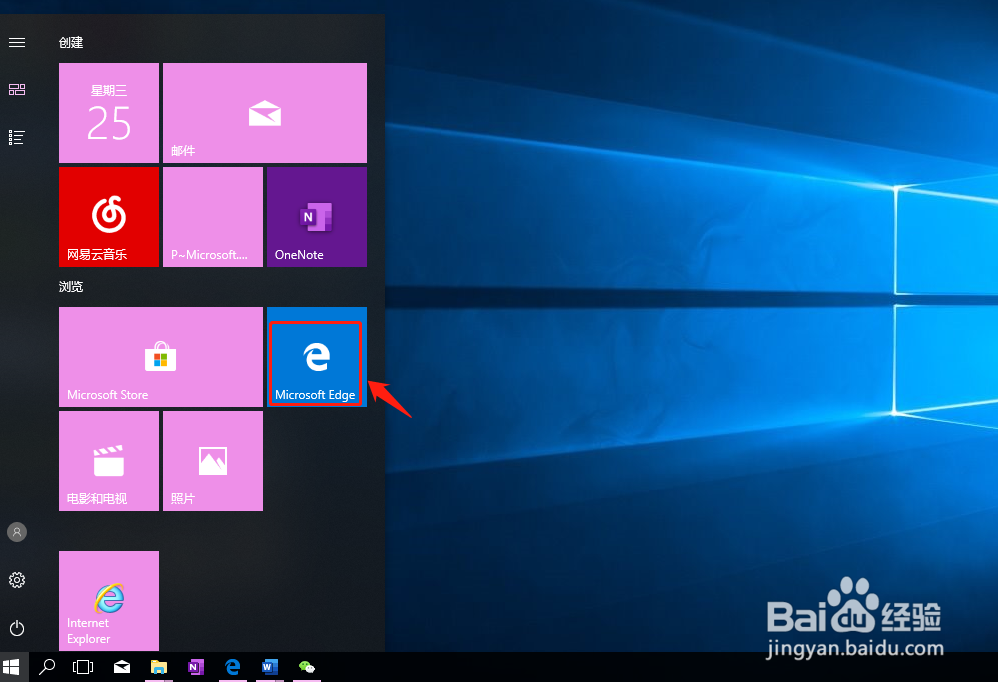Open the Microsoft Store tile
998x682 pixels.
tap(161, 357)
